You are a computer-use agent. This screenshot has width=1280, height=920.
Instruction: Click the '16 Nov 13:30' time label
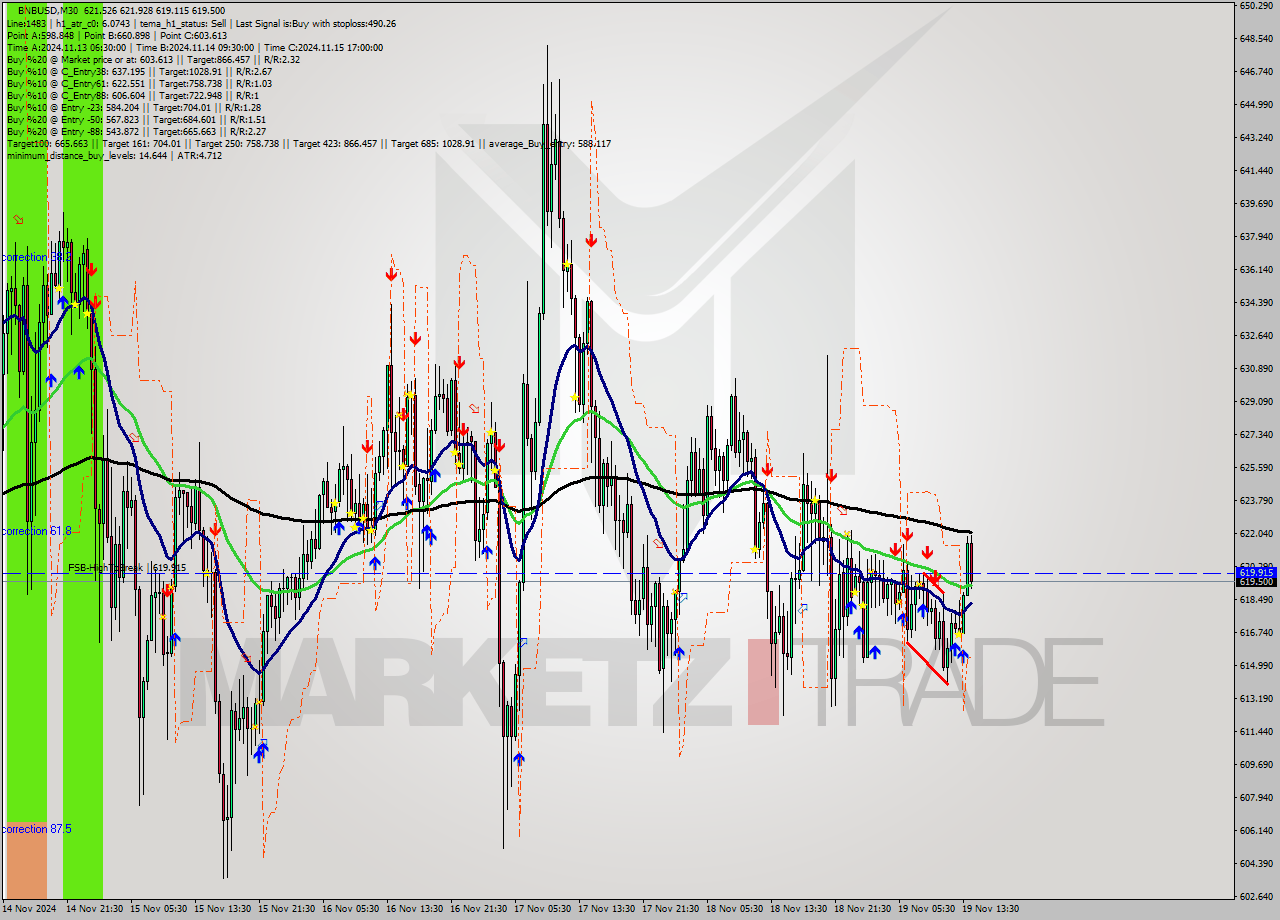point(415,909)
